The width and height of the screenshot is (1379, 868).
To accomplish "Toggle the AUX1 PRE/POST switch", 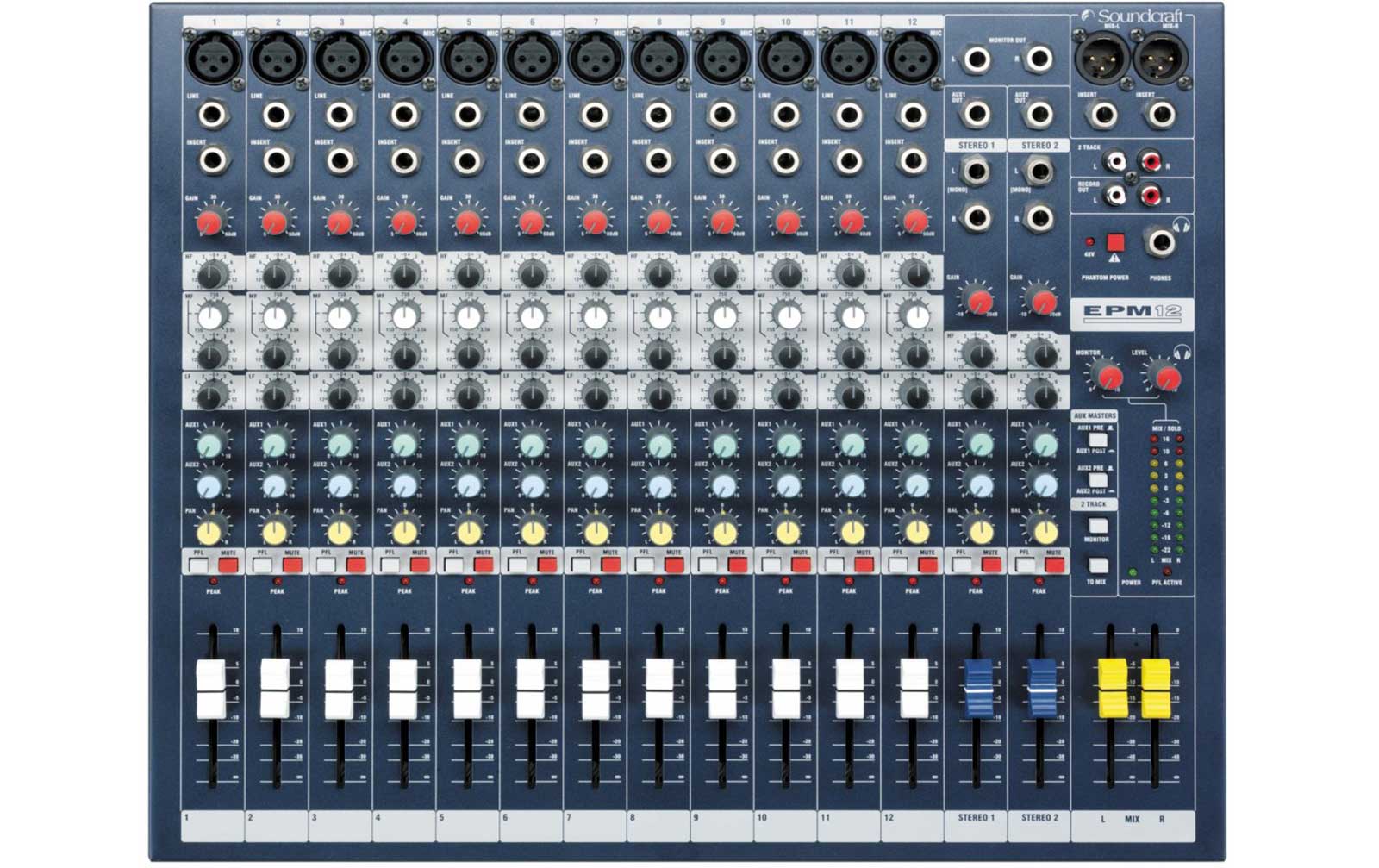I will tap(1097, 440).
